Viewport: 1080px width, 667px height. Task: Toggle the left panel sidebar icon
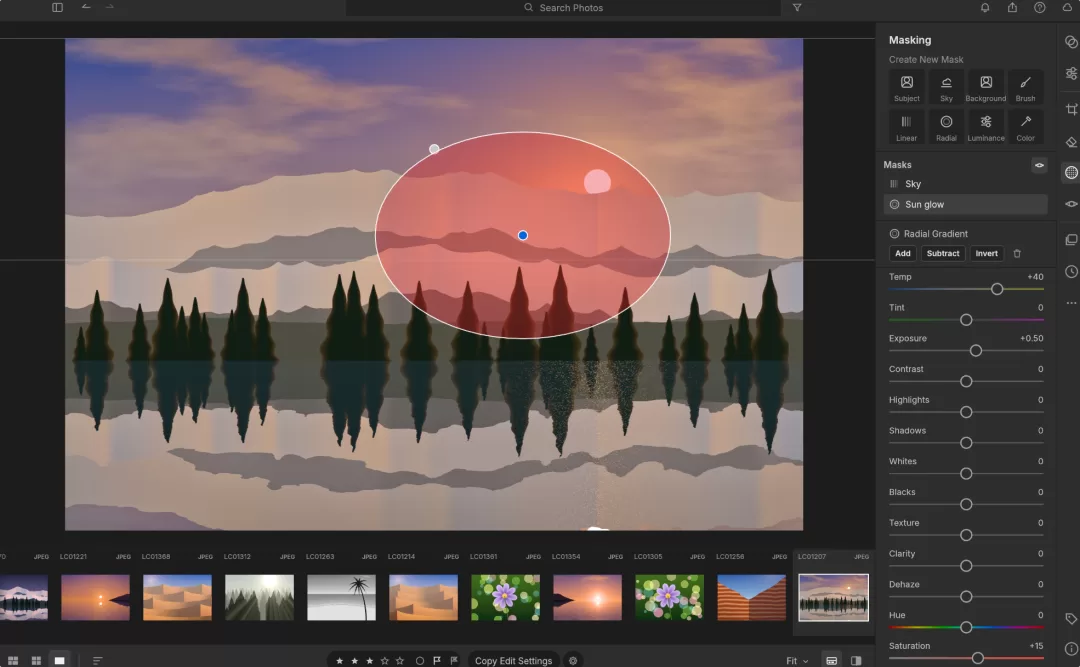pos(57,8)
